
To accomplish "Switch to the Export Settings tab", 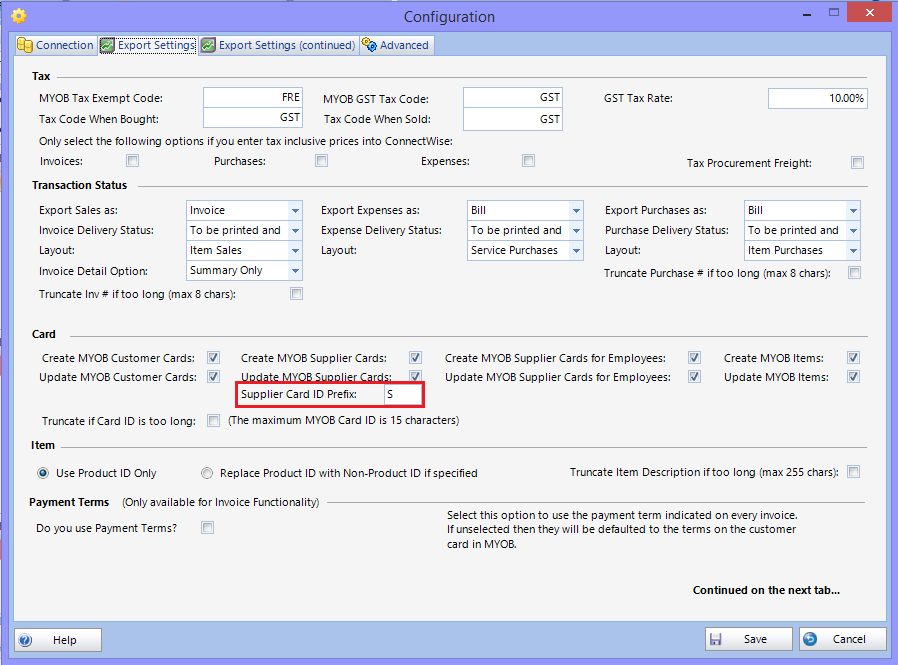I will 148,45.
